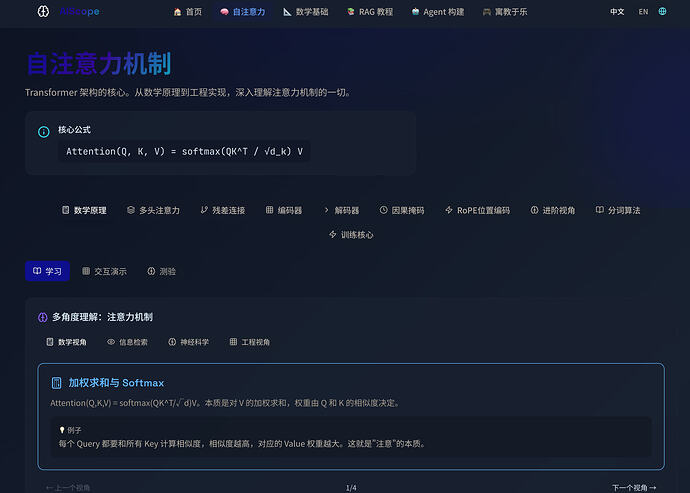Click the 多角度理解: 注意力机制 heading

pos(103,317)
